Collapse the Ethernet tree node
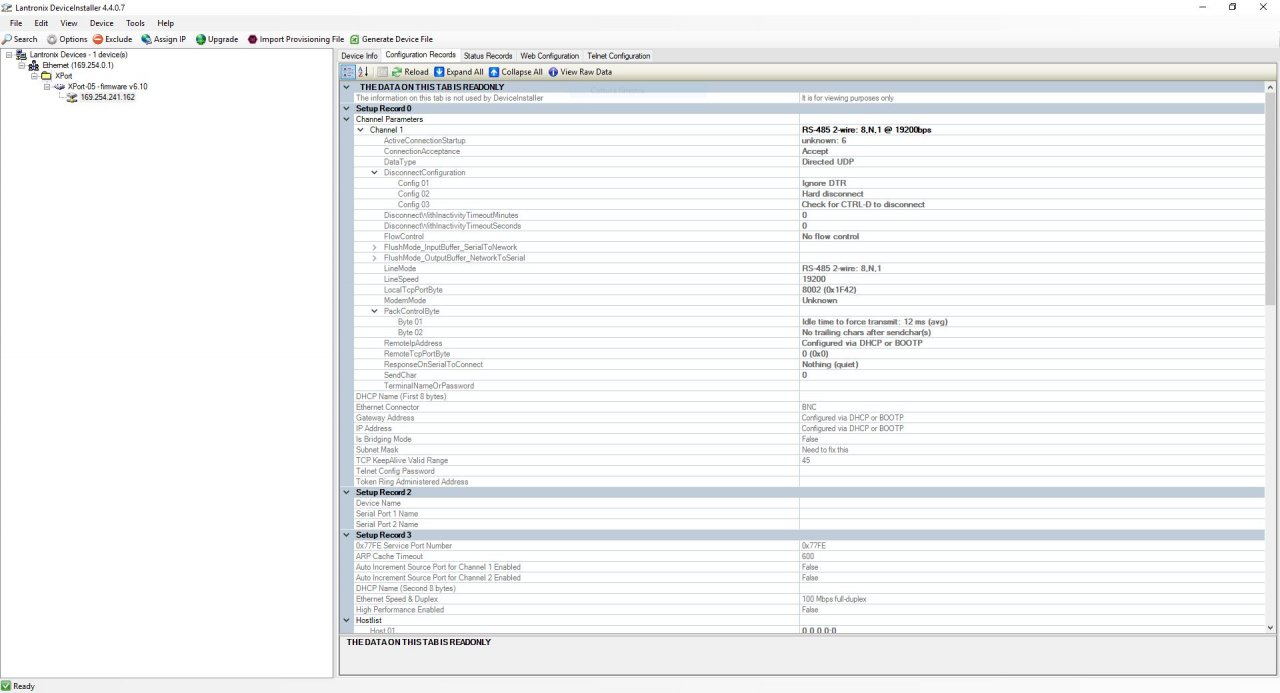 coord(22,65)
